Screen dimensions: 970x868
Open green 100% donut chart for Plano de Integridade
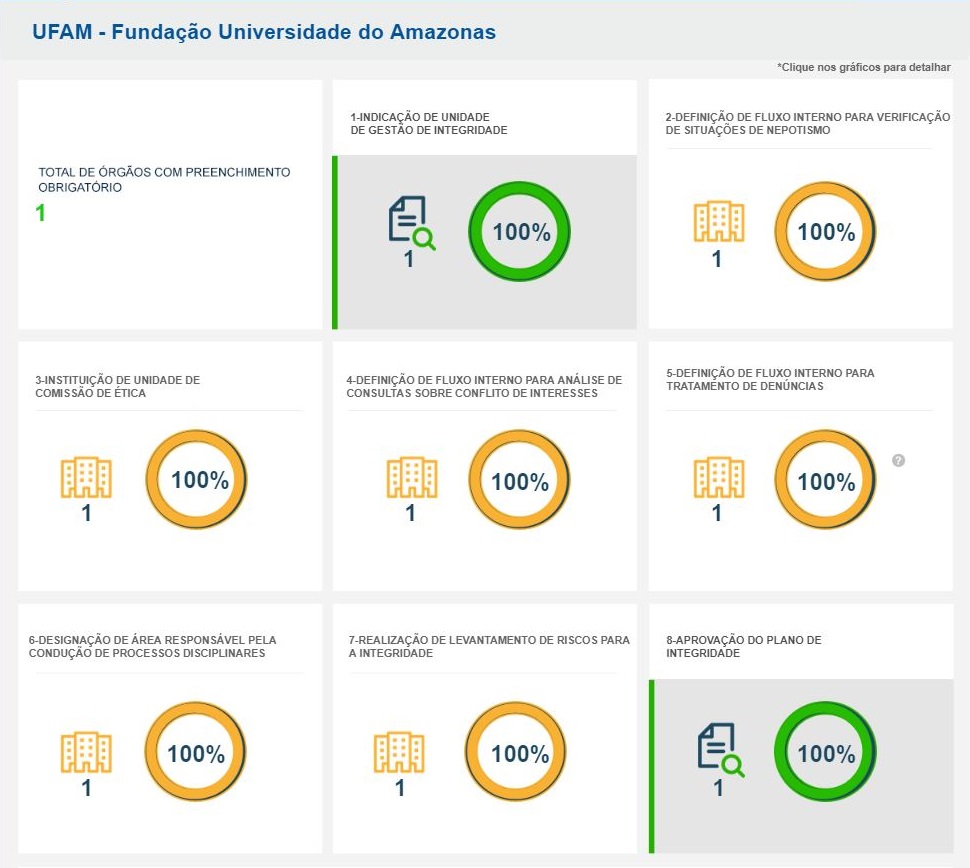825,751
